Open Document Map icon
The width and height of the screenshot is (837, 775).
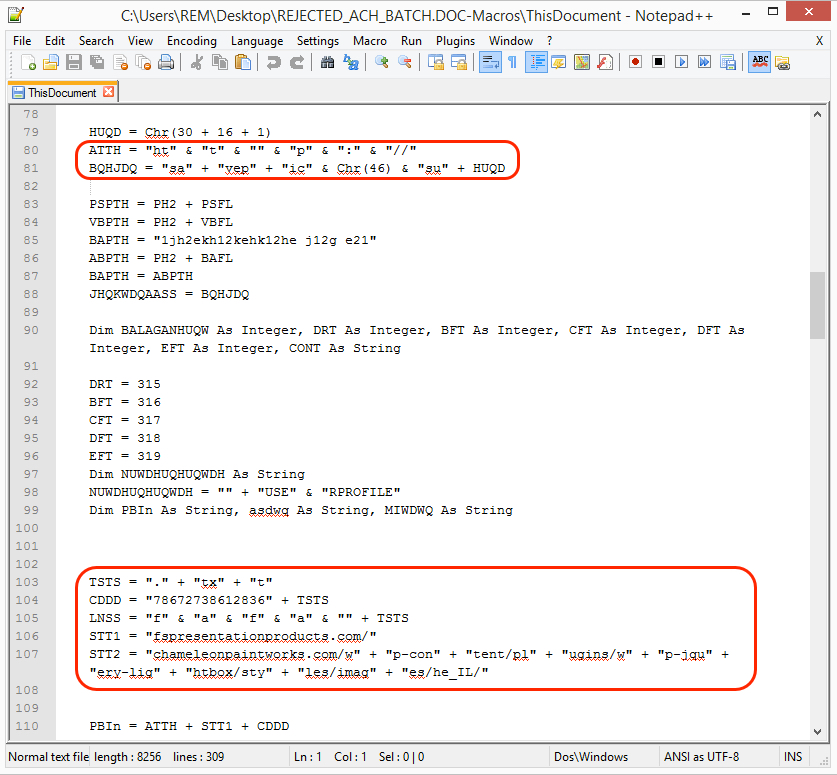tap(582, 62)
